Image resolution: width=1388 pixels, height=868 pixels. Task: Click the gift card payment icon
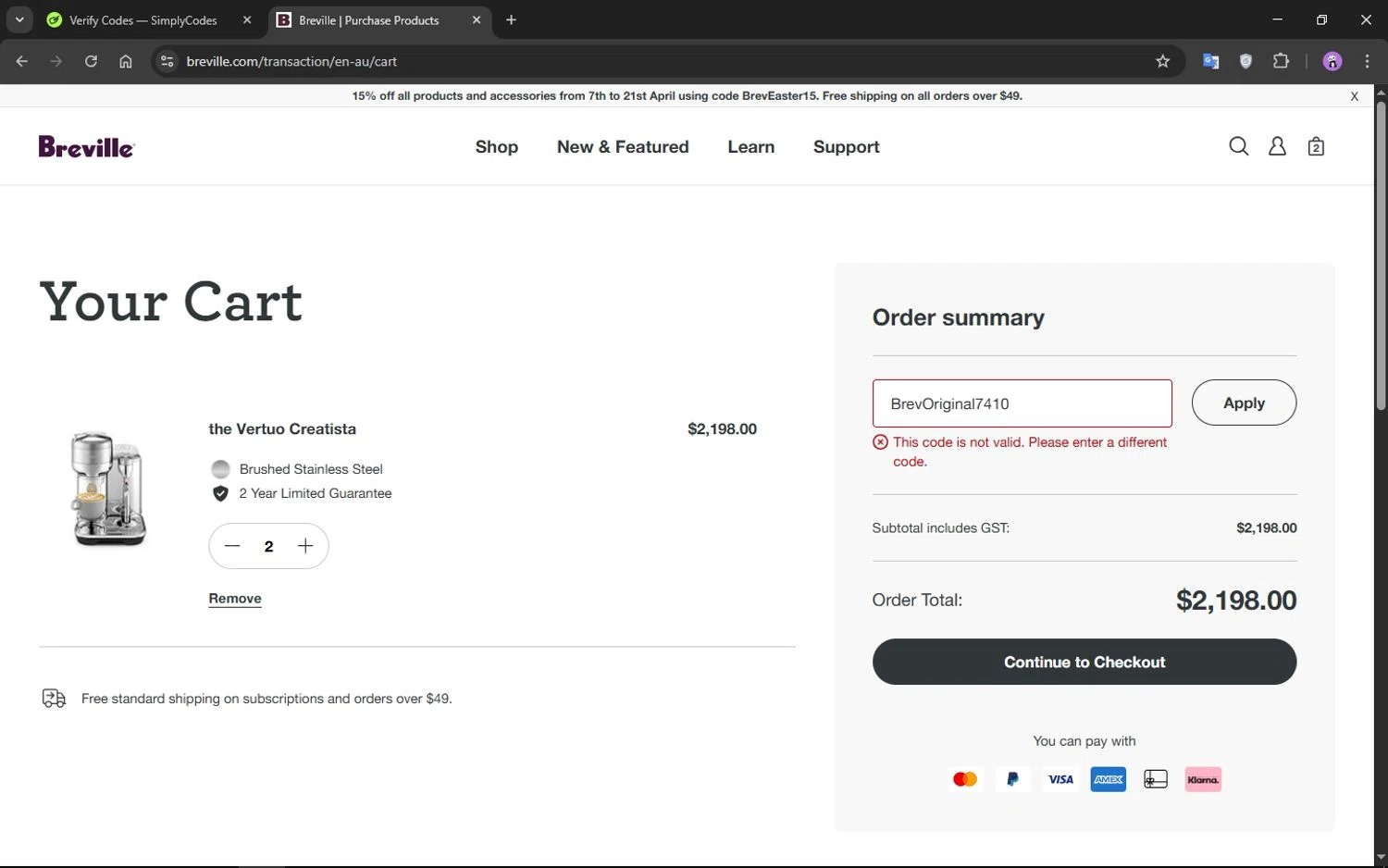click(x=1156, y=779)
